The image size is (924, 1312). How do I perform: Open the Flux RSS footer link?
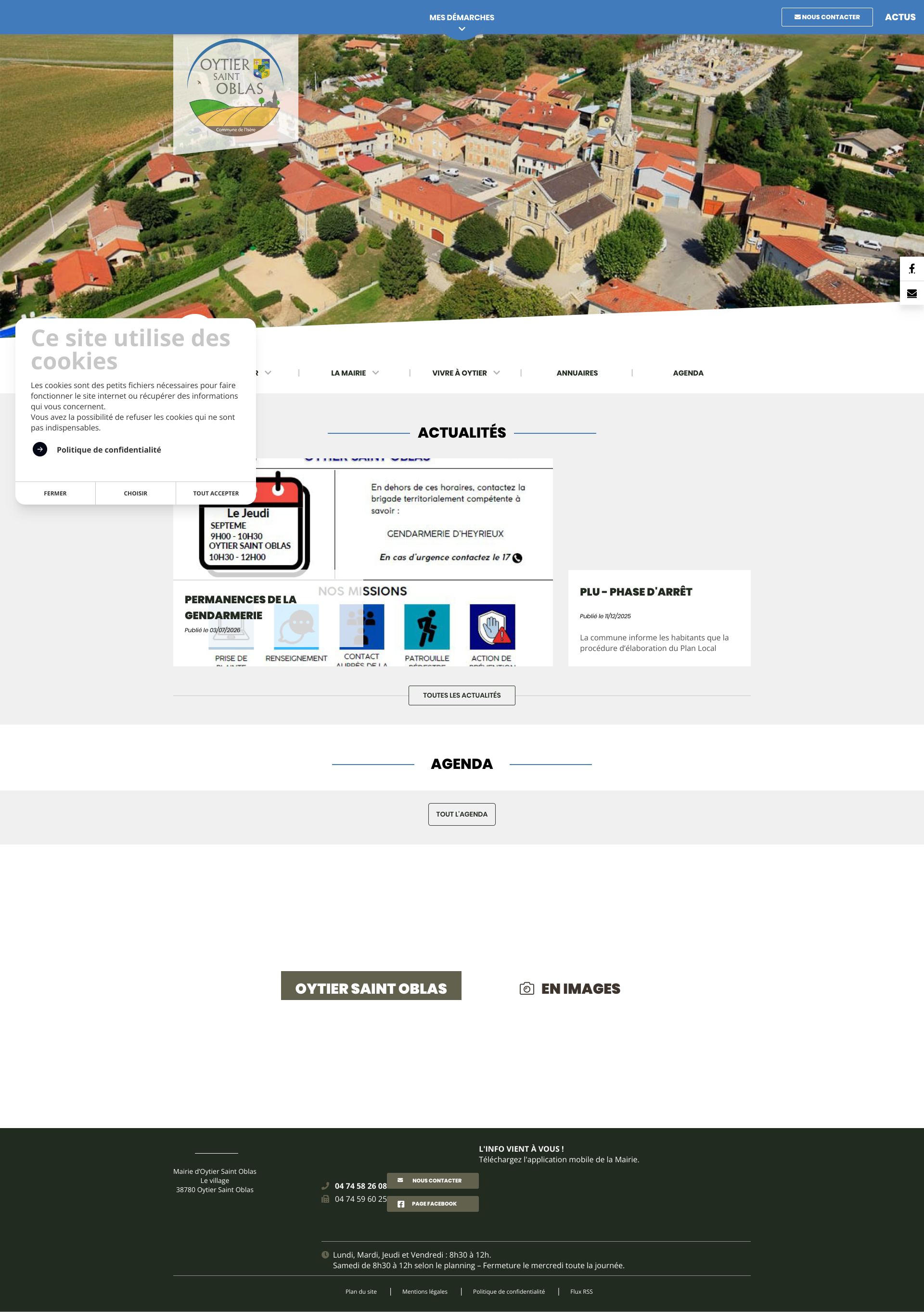[x=581, y=1291]
